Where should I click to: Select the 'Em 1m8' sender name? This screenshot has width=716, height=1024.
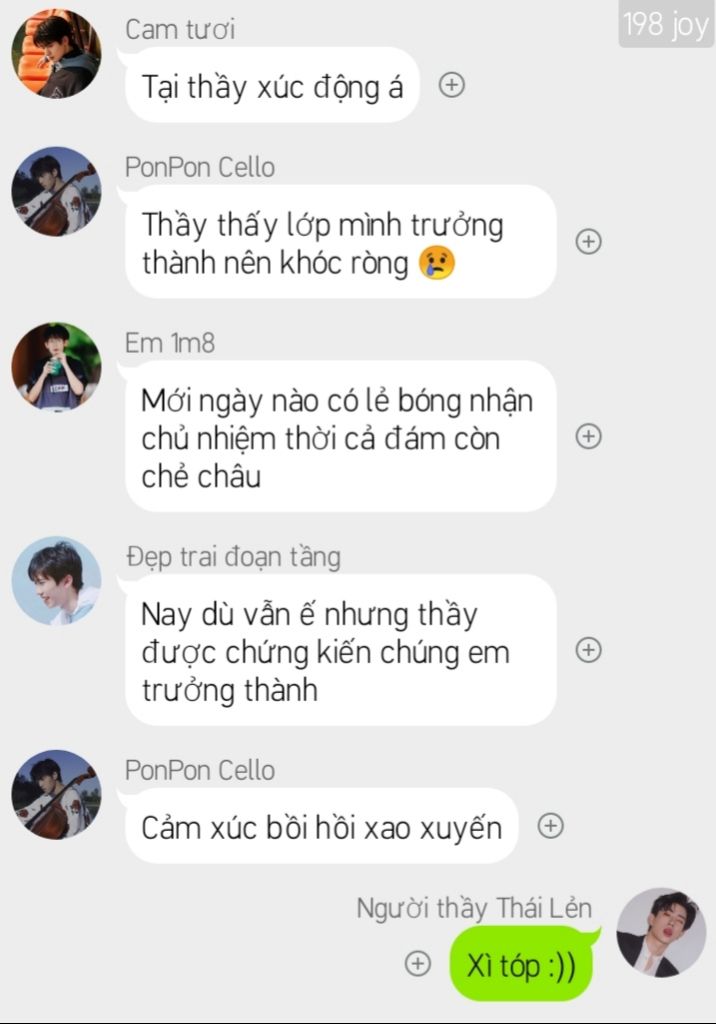(x=170, y=343)
